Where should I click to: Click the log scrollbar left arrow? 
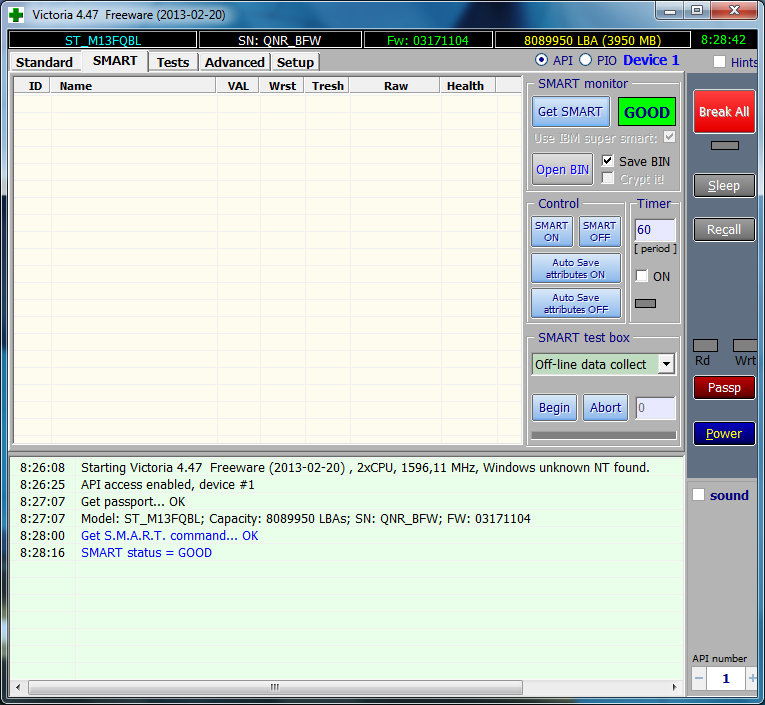coord(18,687)
